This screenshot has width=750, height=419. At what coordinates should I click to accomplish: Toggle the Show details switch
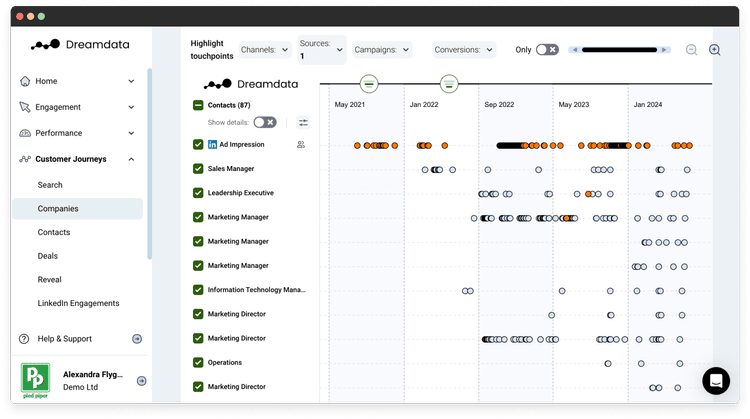pos(265,122)
